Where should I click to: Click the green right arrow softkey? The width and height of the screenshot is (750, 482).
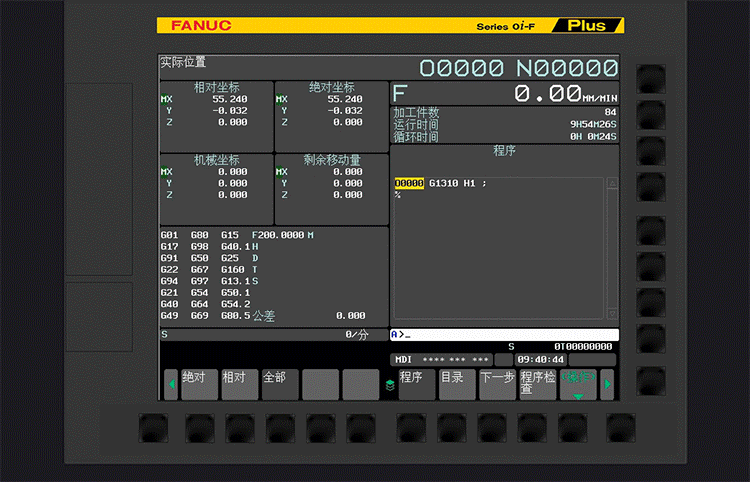coord(607,384)
